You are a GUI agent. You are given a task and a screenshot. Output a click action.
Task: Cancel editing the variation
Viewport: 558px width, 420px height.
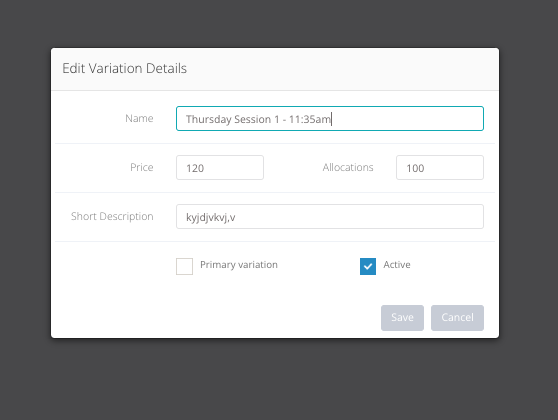tap(457, 317)
